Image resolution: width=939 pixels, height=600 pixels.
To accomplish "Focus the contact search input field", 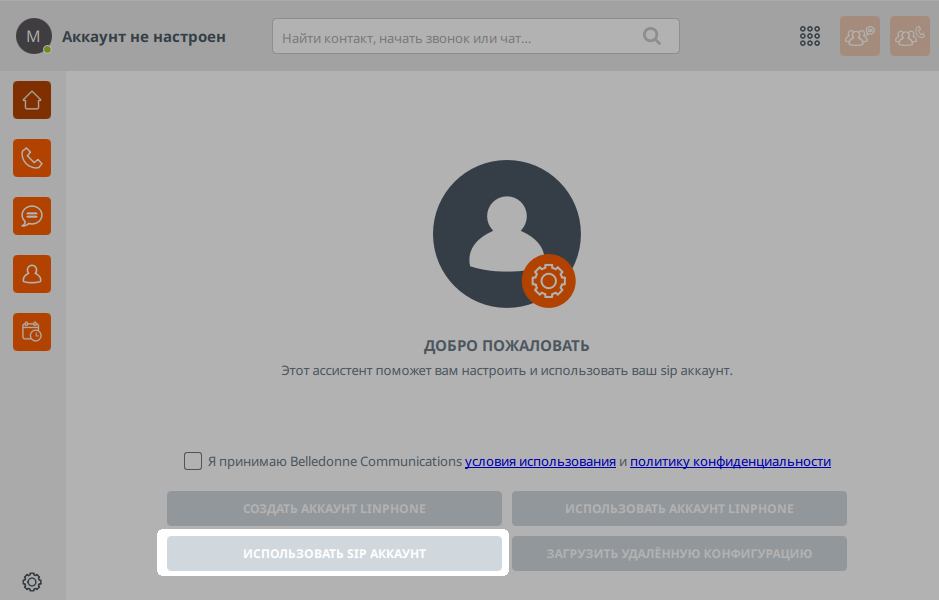I will point(475,37).
